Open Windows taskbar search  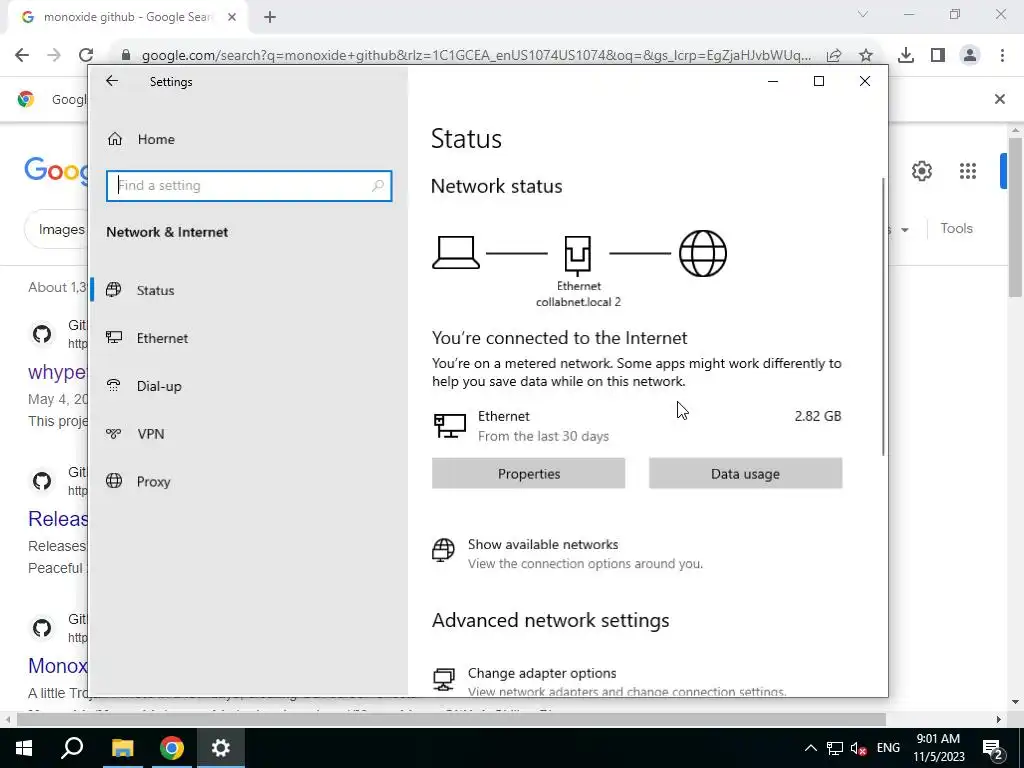click(72, 748)
